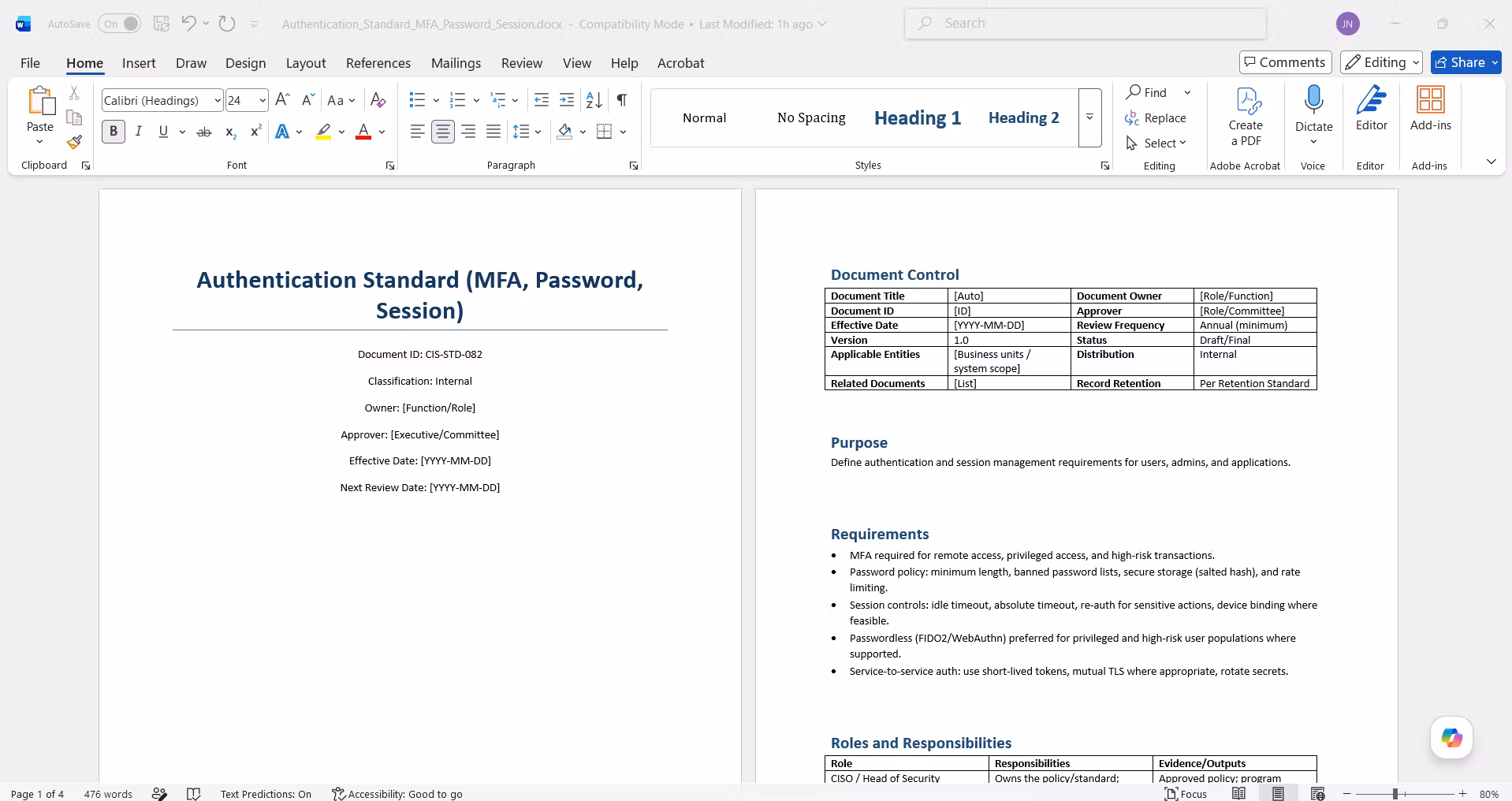This screenshot has width=1512, height=801.
Task: Open the Copilot floating button
Action: 1451,738
